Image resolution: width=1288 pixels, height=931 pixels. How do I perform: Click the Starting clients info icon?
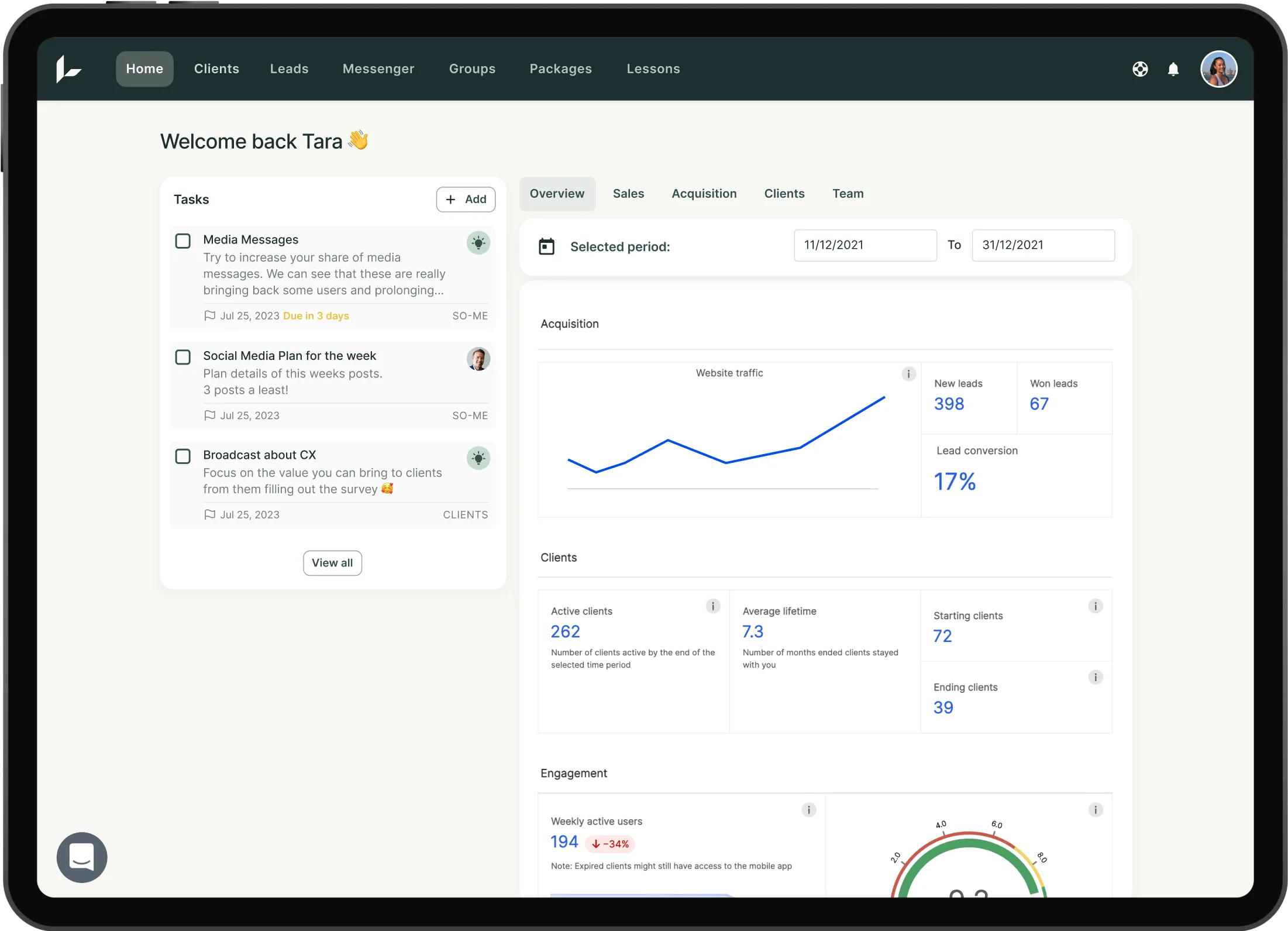tap(1095, 606)
